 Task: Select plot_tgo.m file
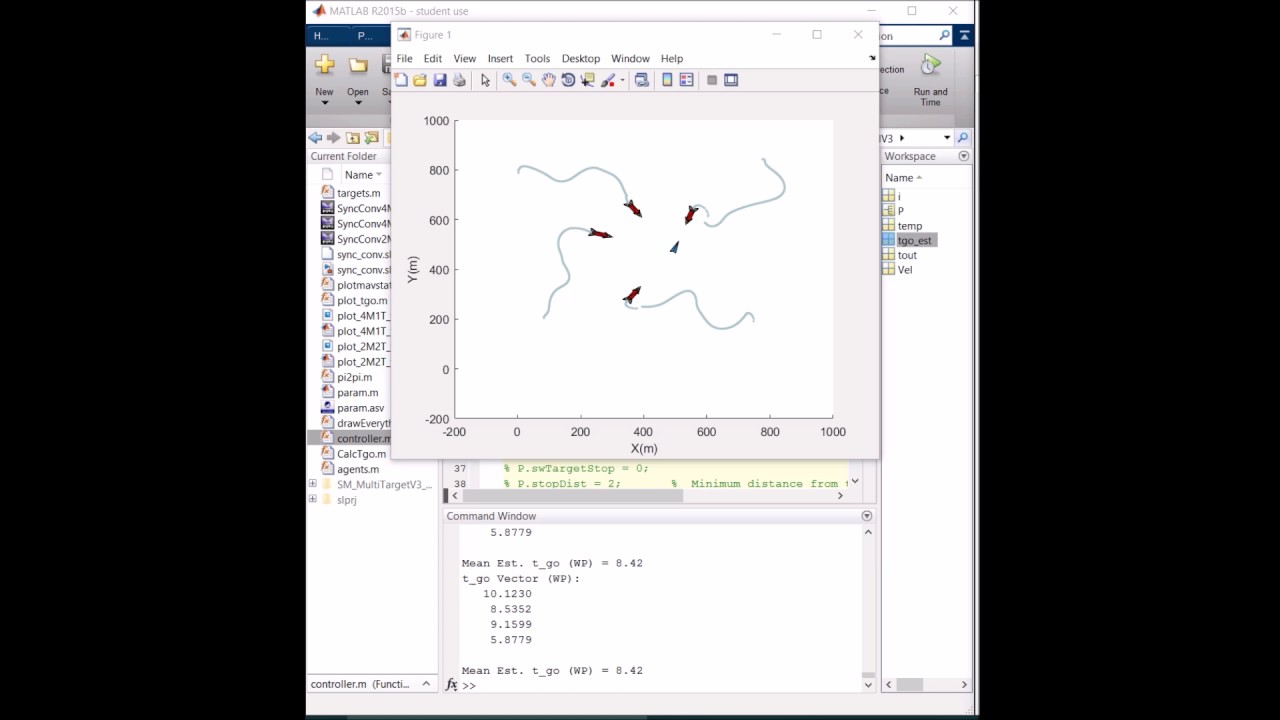coord(362,301)
